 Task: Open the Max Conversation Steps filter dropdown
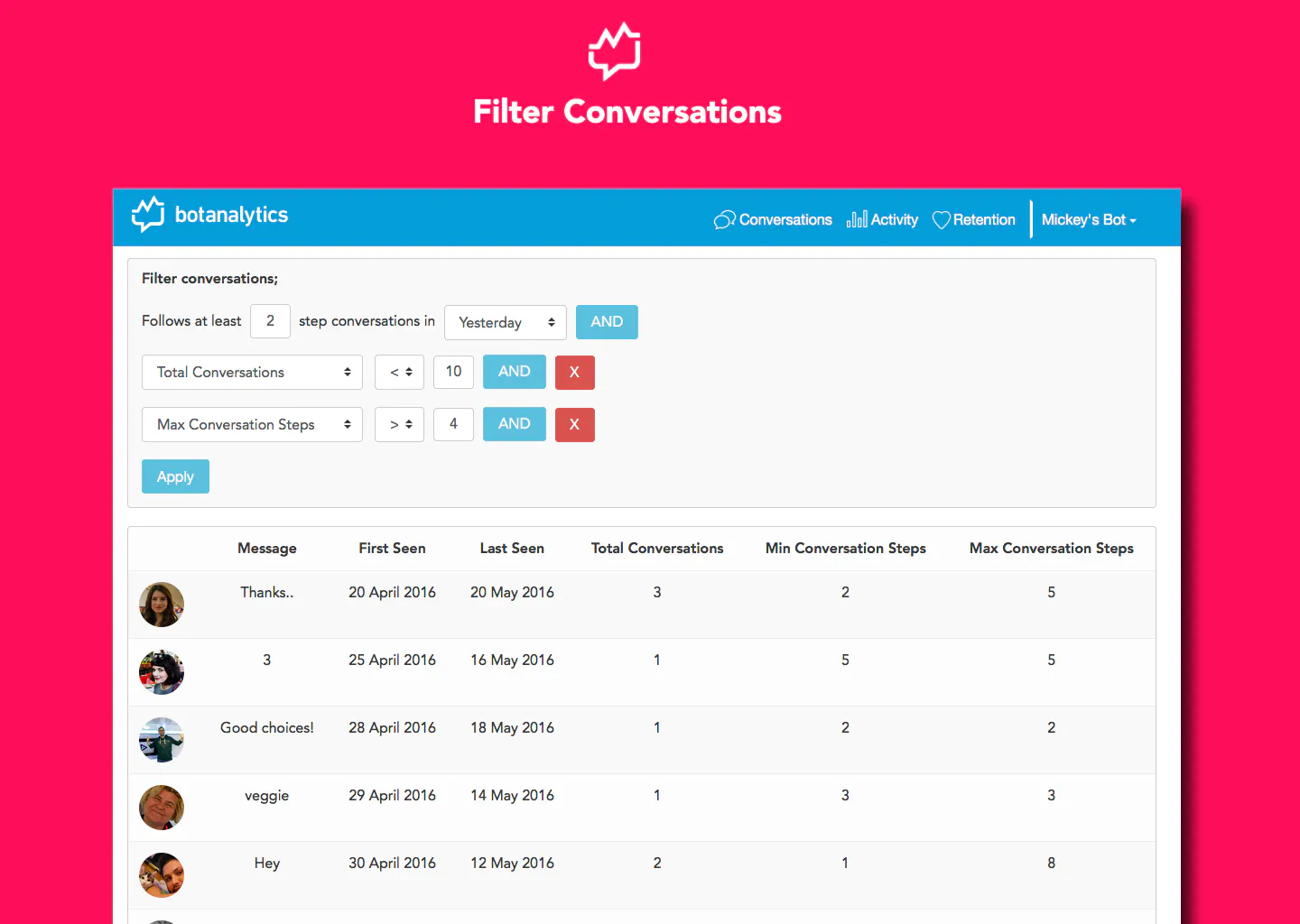(252, 424)
